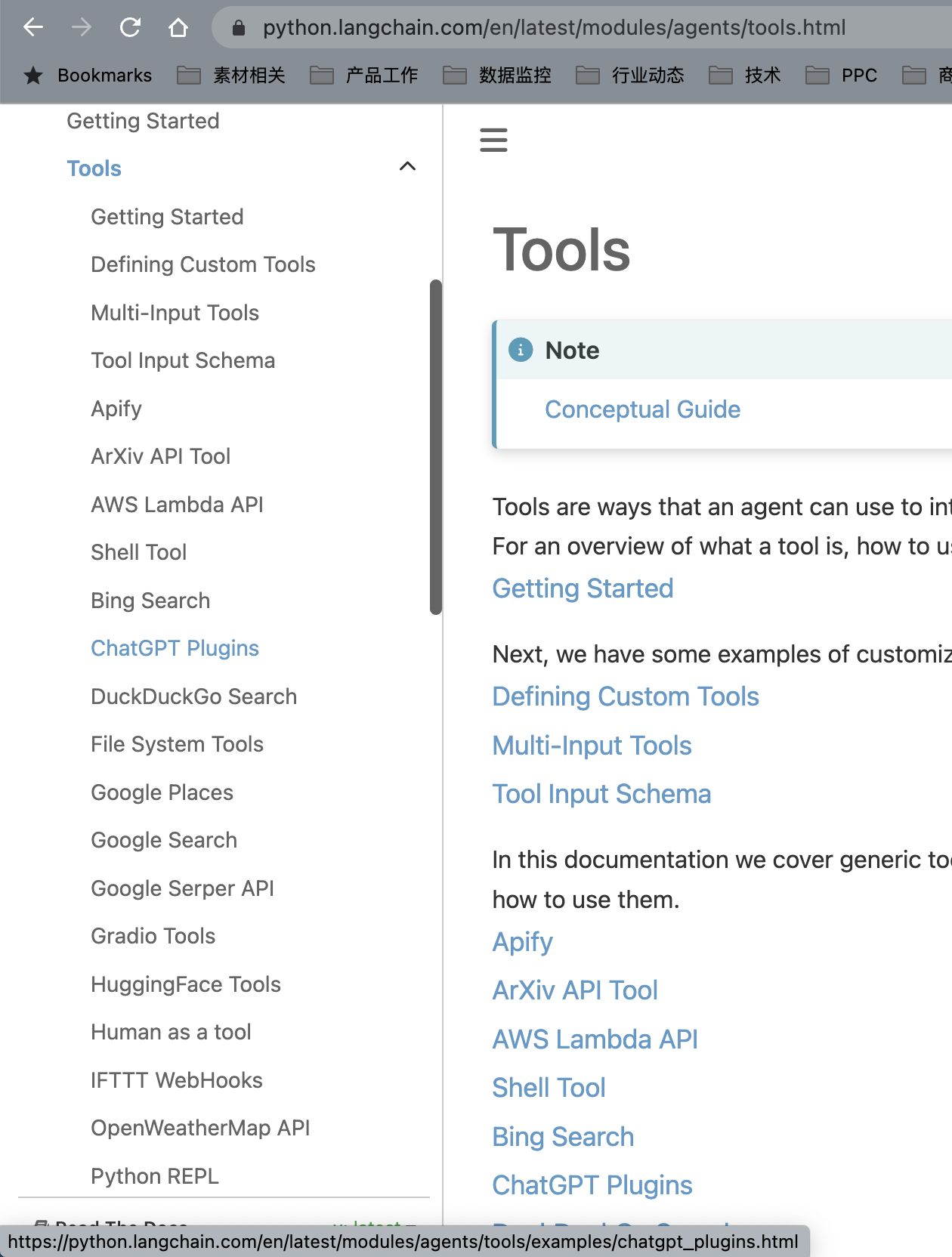Open Human as a tool in sidebar
This screenshot has width=952, height=1257.
click(x=172, y=1032)
